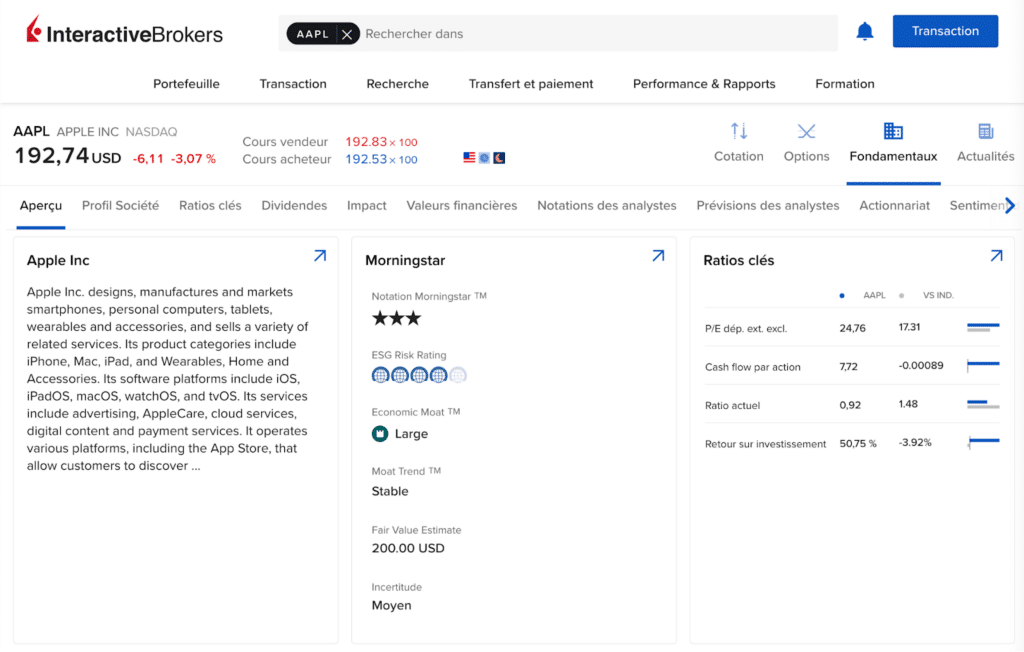Click the moon overnight session icon
The height and width of the screenshot is (652, 1024).
coord(499,157)
